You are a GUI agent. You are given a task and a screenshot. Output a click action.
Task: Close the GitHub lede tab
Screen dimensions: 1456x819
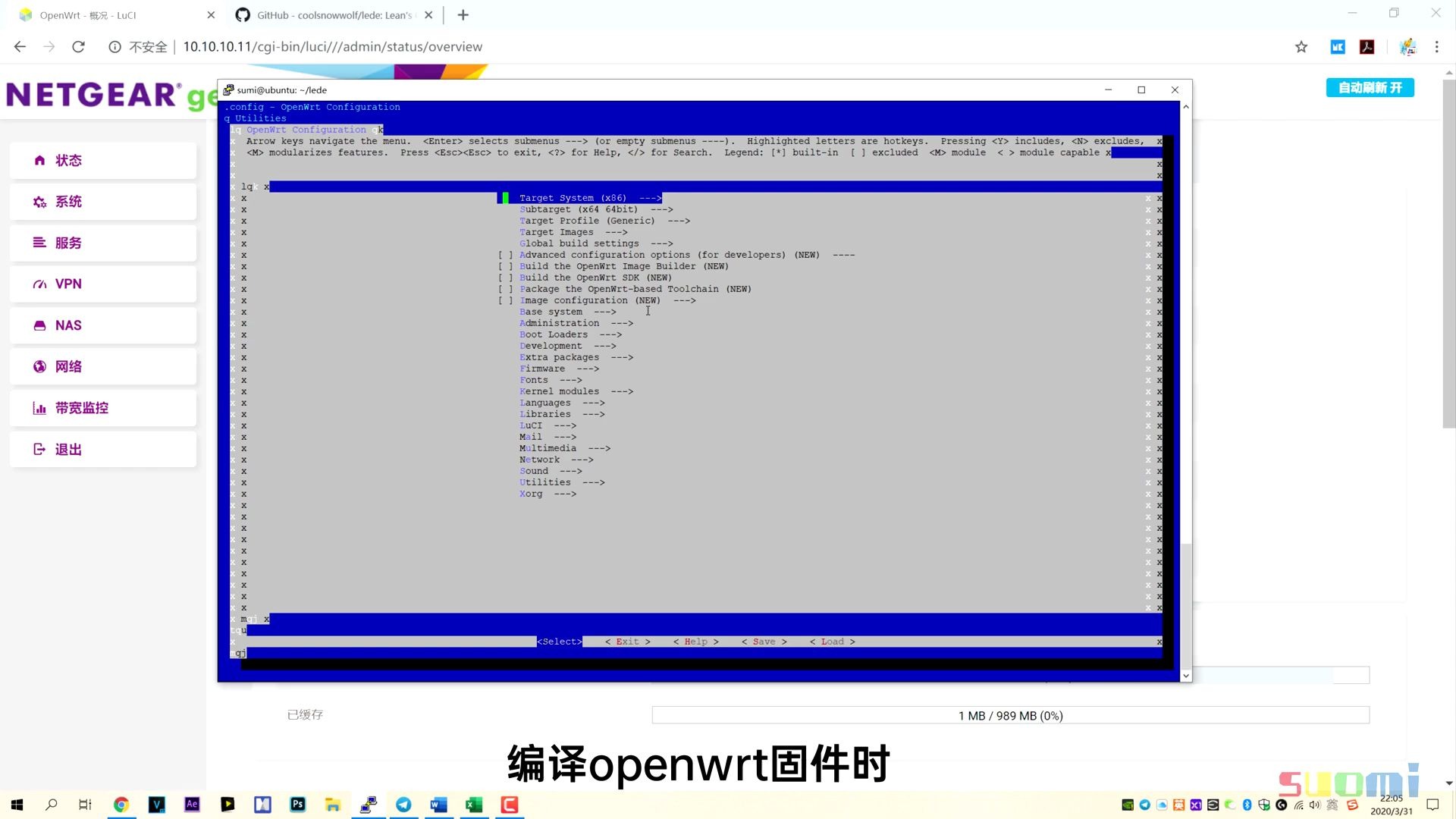(428, 15)
